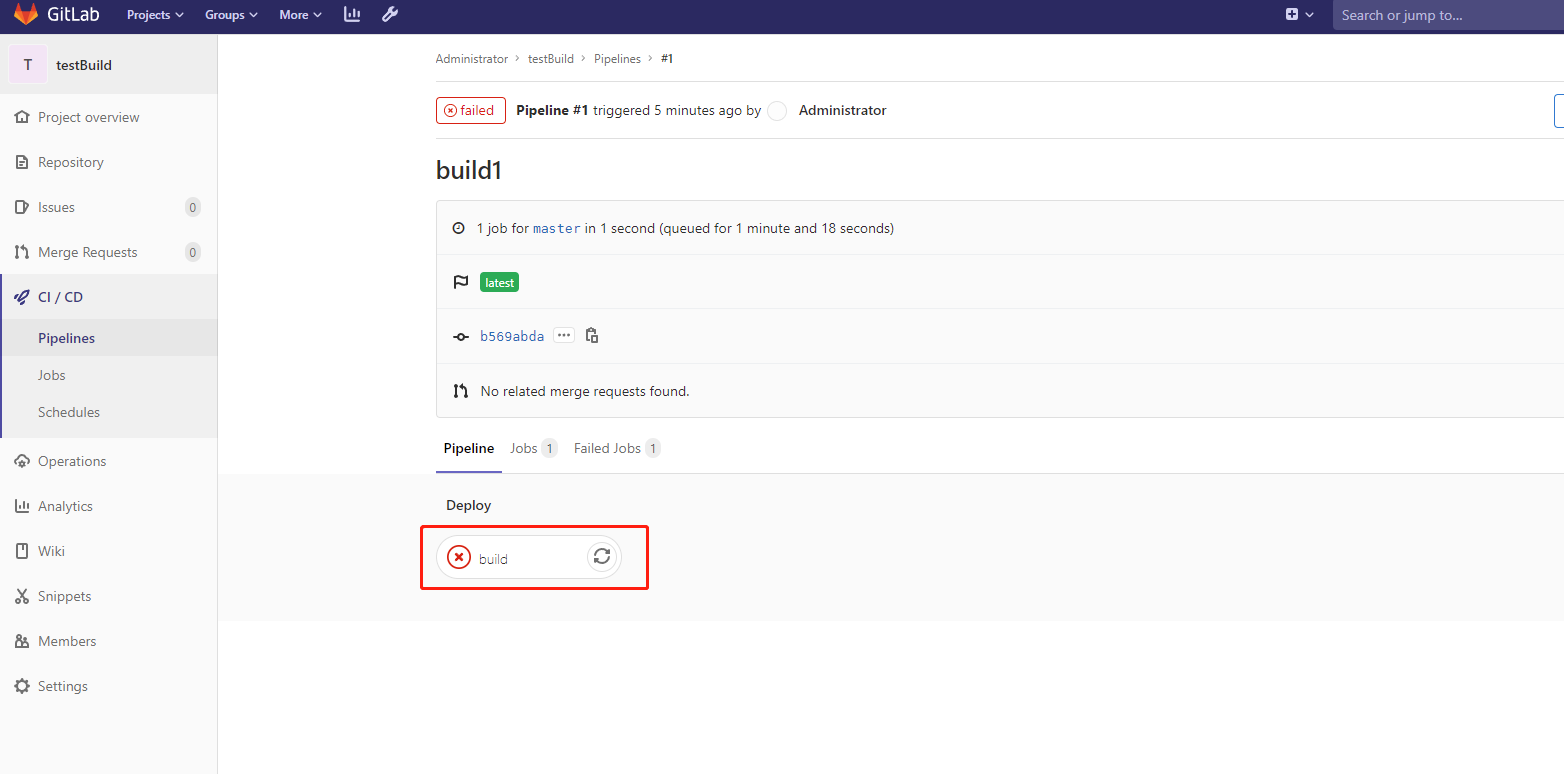The height and width of the screenshot is (774, 1564).
Task: Open the More menu
Action: [x=299, y=15]
